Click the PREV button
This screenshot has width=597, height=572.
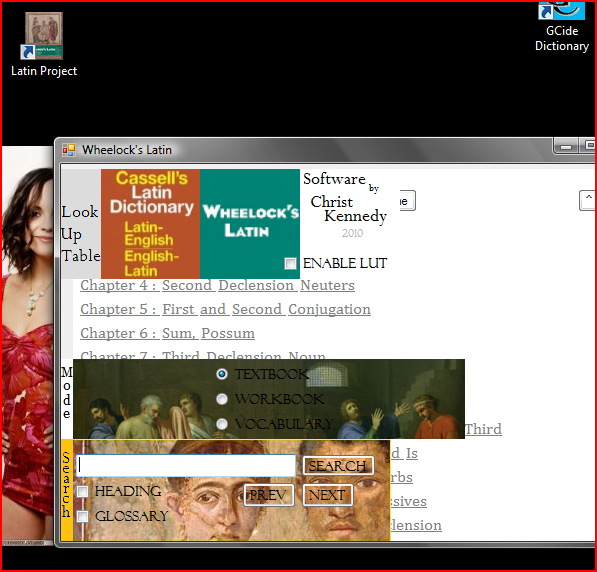pyautogui.click(x=269, y=495)
